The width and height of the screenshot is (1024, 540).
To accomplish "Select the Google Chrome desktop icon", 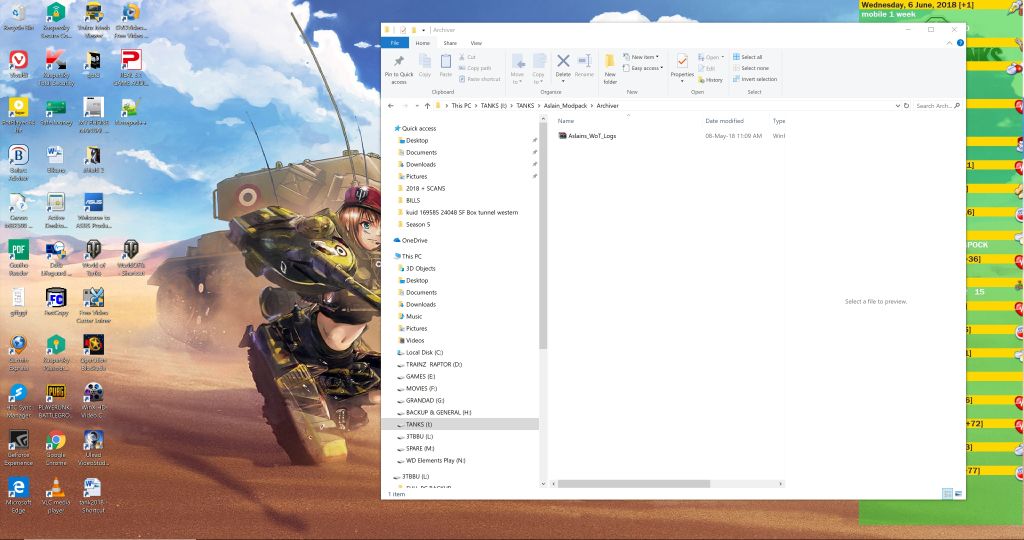I will [56, 449].
